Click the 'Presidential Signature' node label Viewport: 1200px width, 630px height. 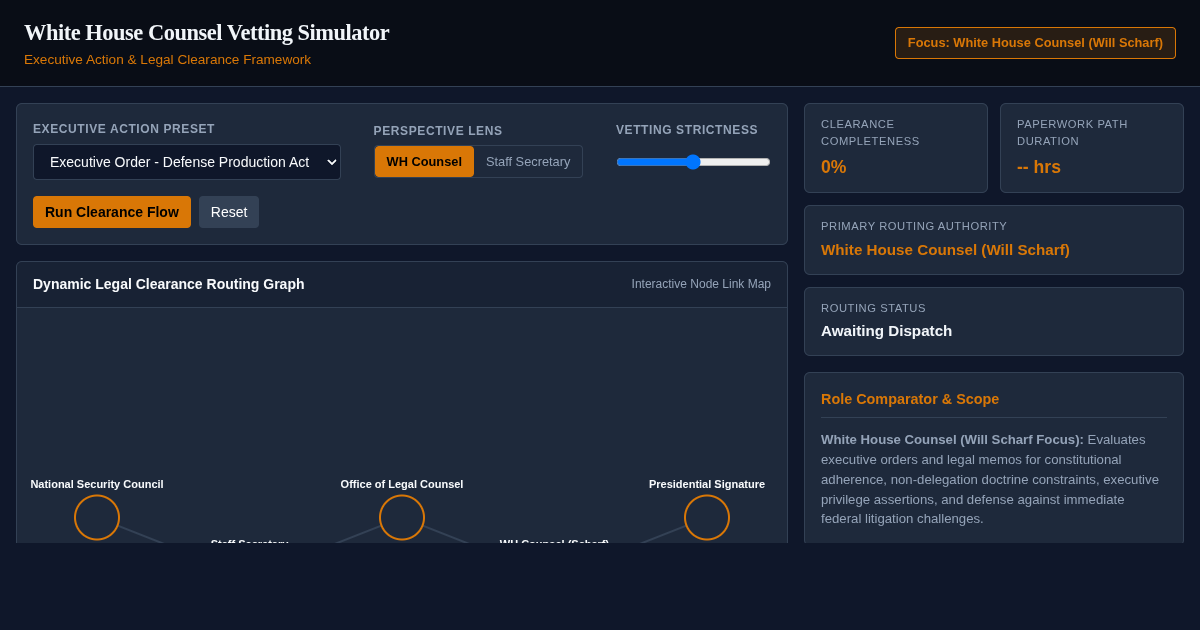[707, 484]
